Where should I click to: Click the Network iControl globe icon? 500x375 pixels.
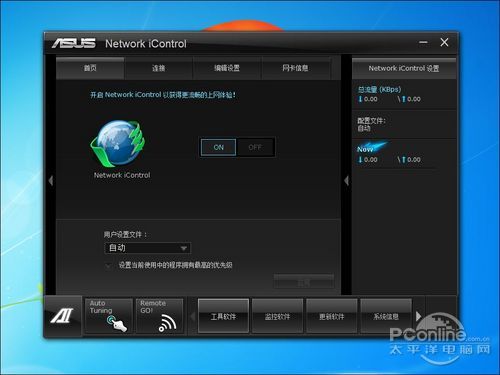(118, 143)
